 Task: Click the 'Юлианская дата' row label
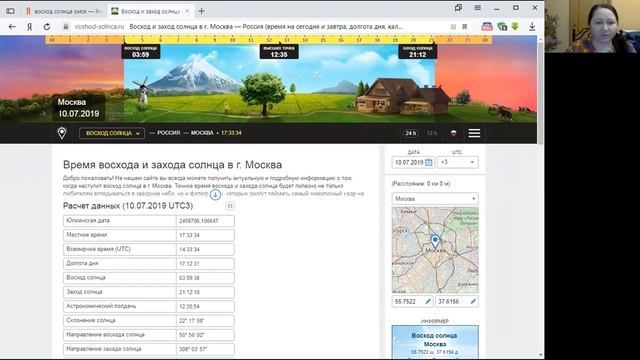(88, 220)
